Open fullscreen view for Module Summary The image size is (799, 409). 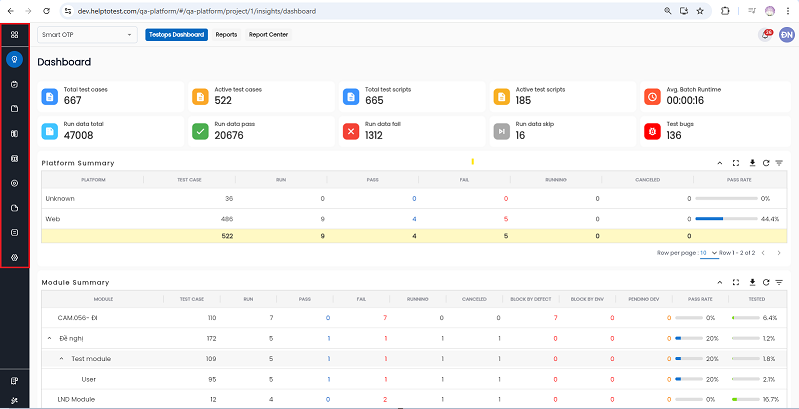tap(735, 282)
